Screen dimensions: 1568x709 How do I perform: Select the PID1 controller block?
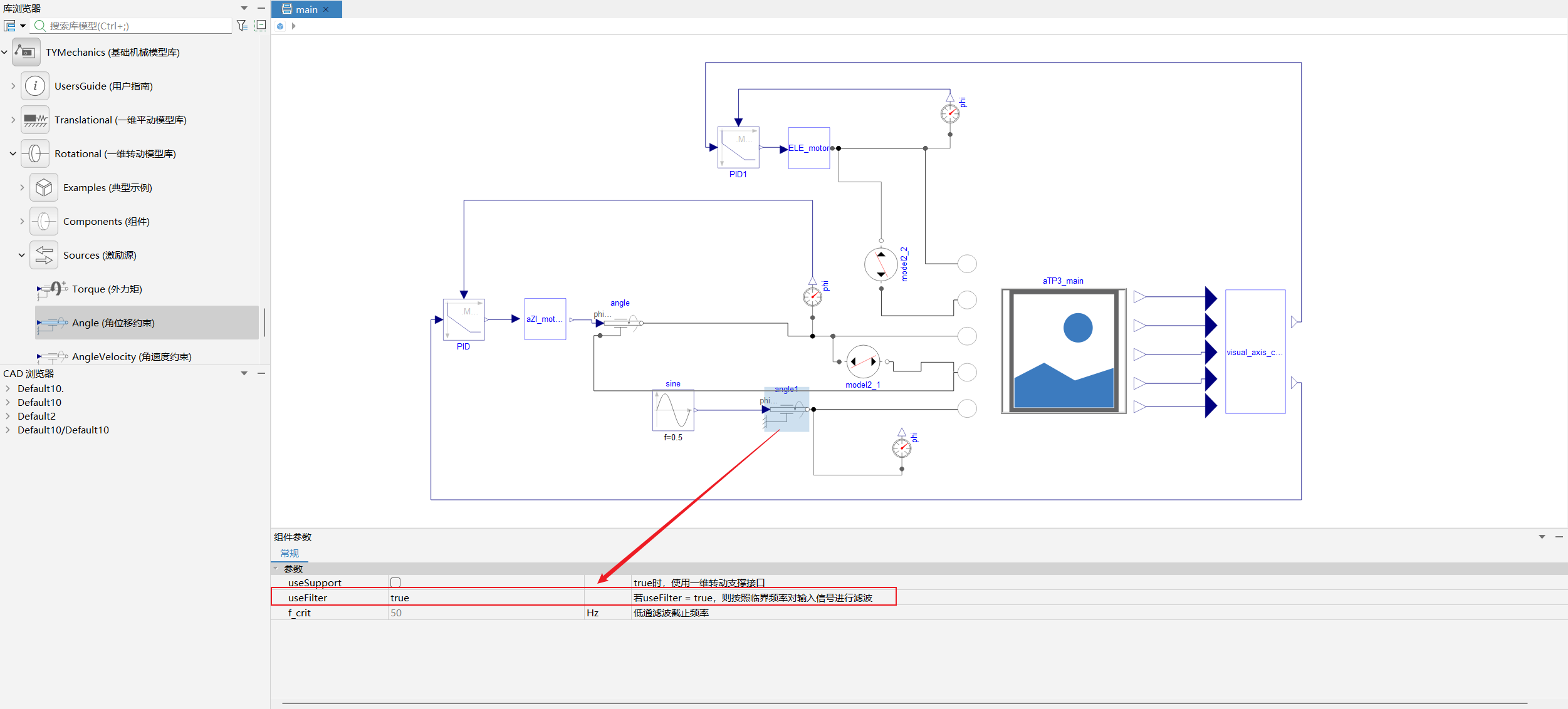point(738,148)
